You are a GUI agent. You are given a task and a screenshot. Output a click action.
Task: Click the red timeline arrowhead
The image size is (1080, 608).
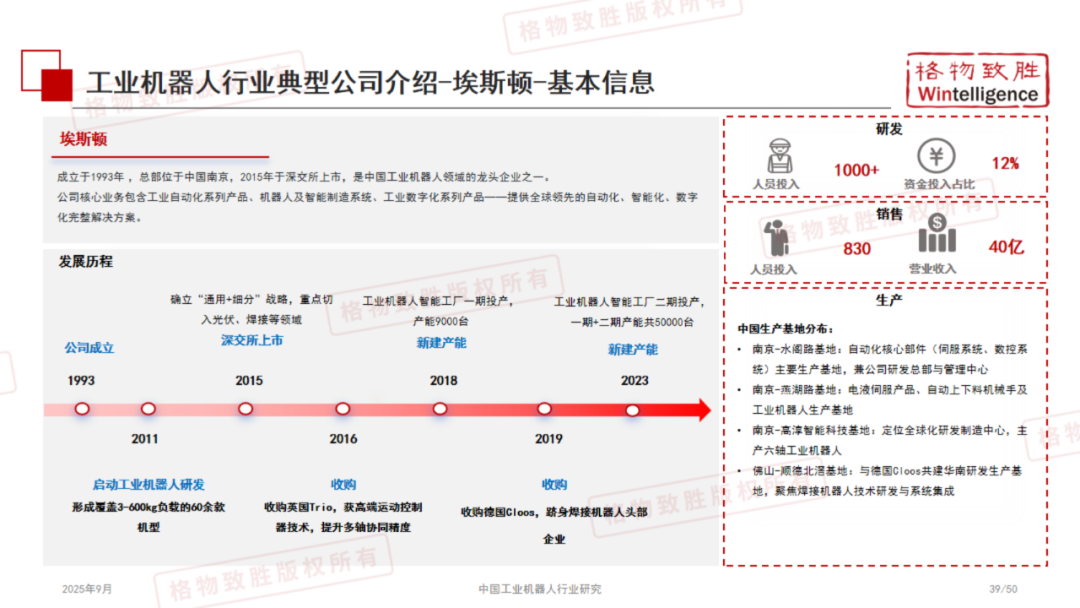click(704, 410)
